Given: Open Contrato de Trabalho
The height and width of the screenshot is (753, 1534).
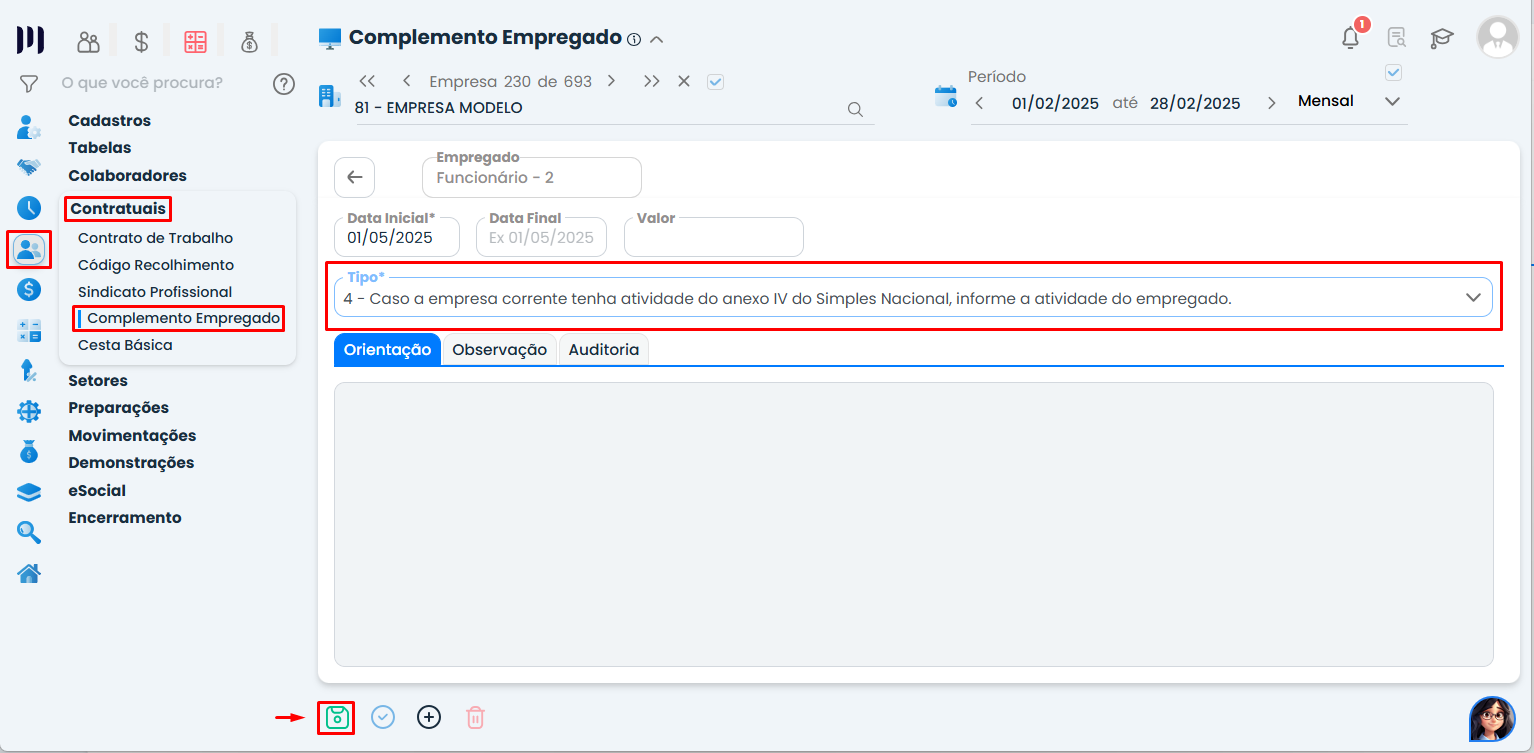Looking at the screenshot, I should pos(156,239).
